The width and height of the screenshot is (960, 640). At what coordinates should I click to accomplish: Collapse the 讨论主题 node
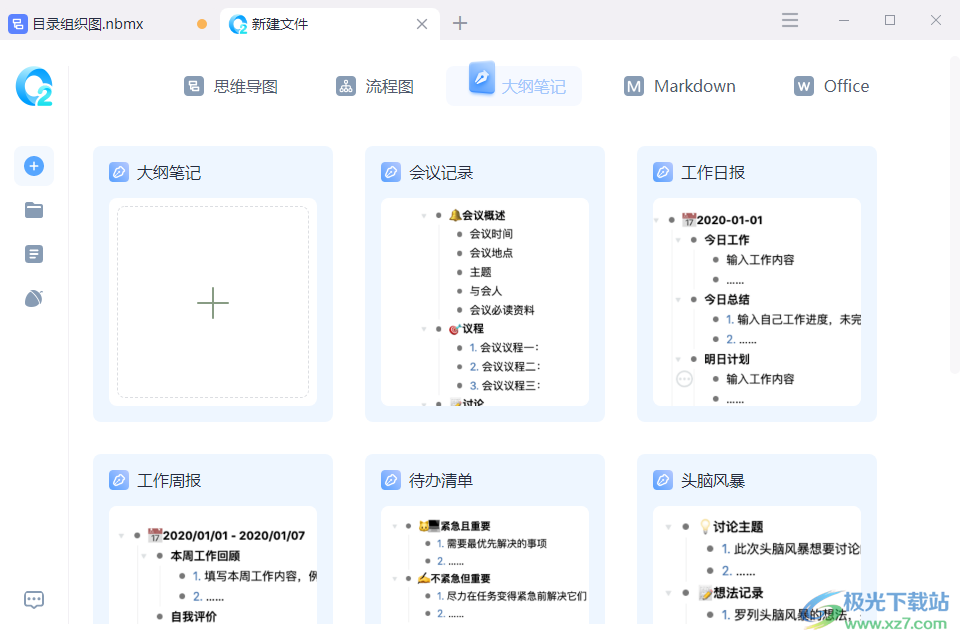pos(669,527)
